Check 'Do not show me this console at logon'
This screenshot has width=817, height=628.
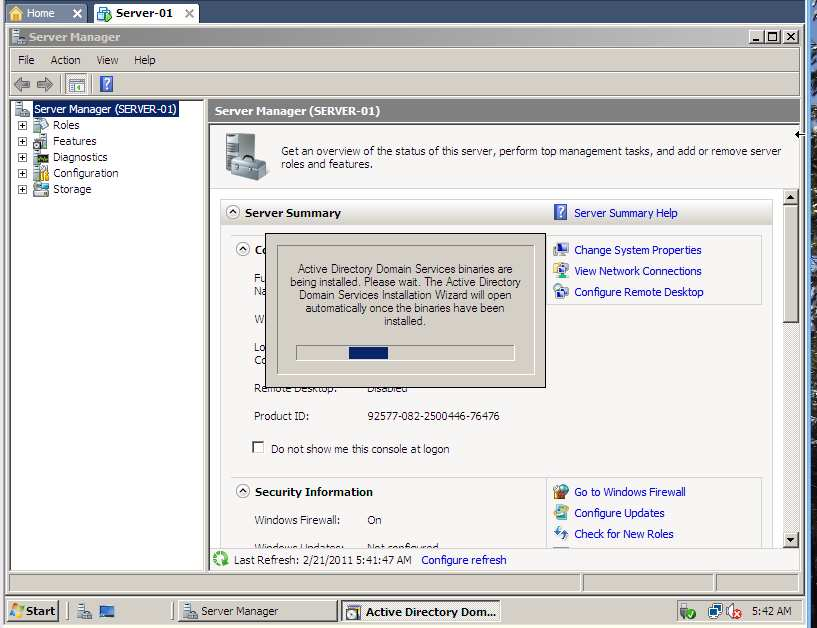pos(258,448)
